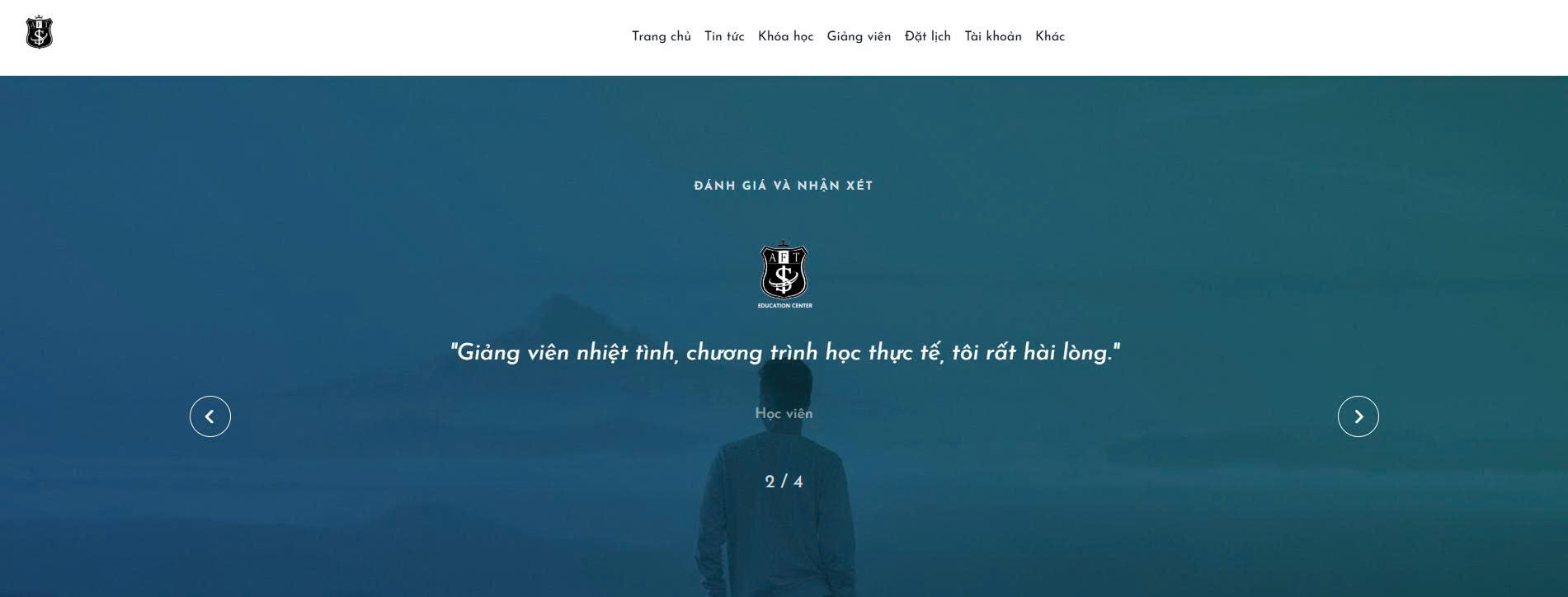Click the testimonial quote about Giảng viên nhiệt tình

click(x=784, y=353)
